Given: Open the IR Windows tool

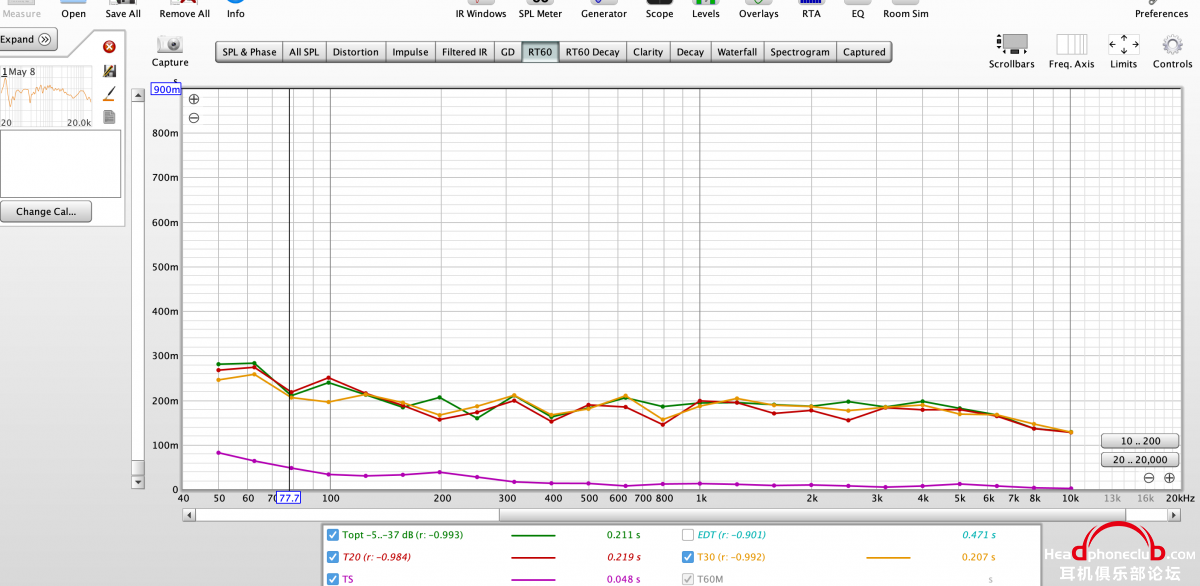Looking at the screenshot, I should (x=481, y=10).
